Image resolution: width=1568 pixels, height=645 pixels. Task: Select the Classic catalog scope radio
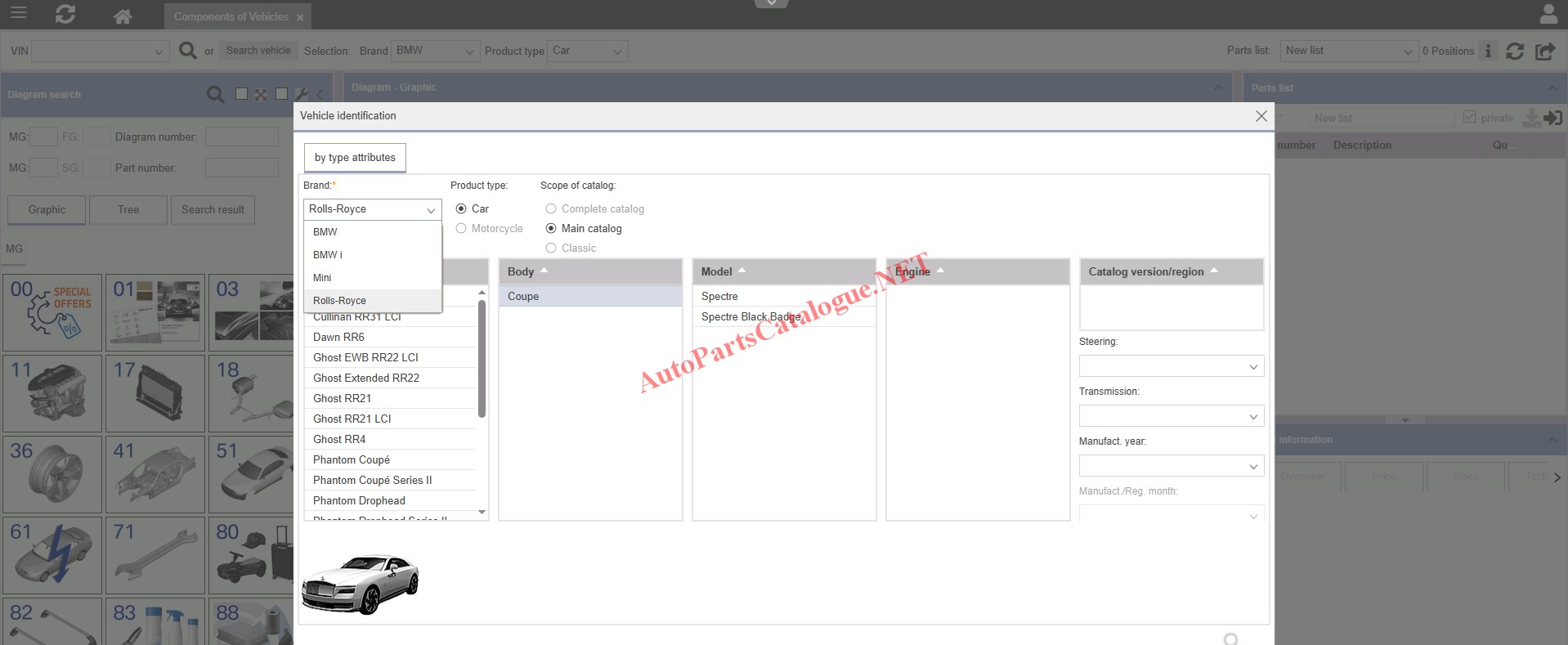click(x=551, y=249)
